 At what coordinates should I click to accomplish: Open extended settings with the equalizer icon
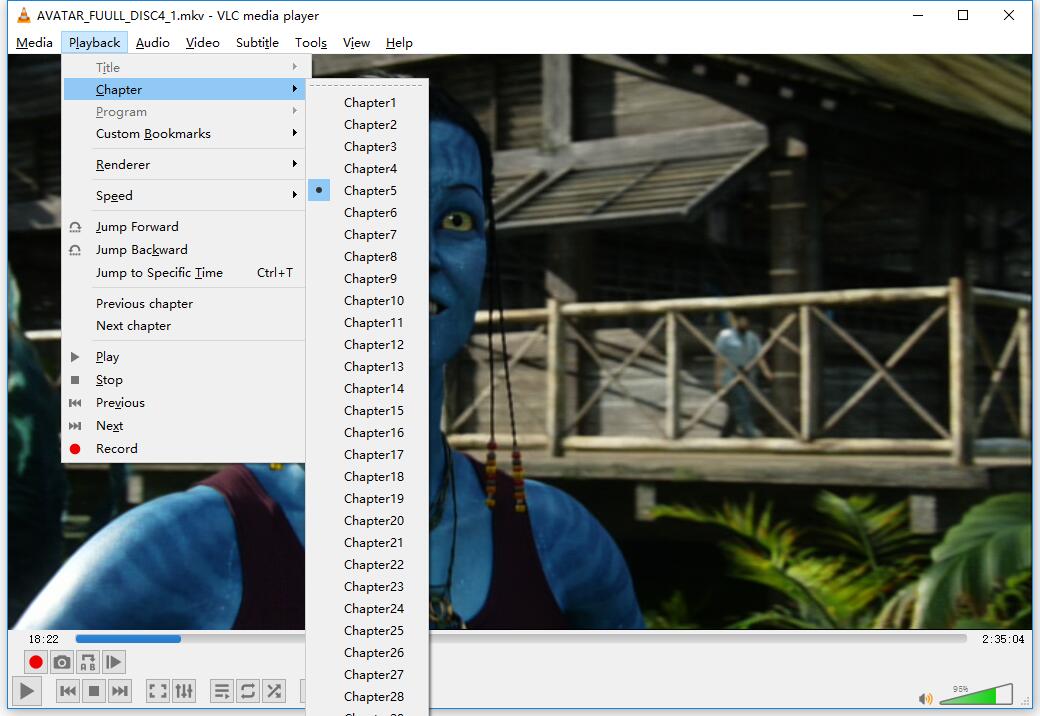tap(184, 691)
